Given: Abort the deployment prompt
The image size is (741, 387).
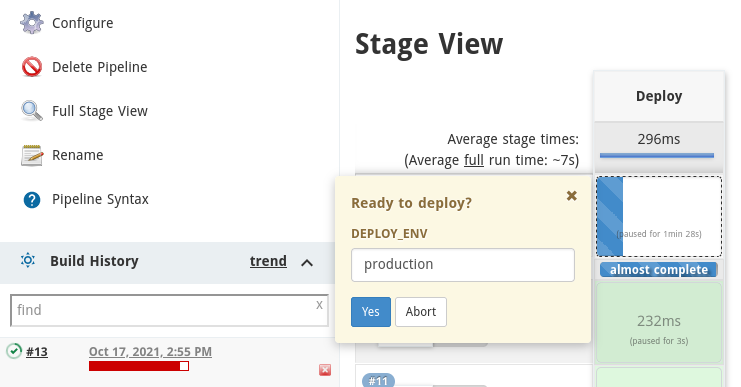Looking at the screenshot, I should tap(421, 312).
